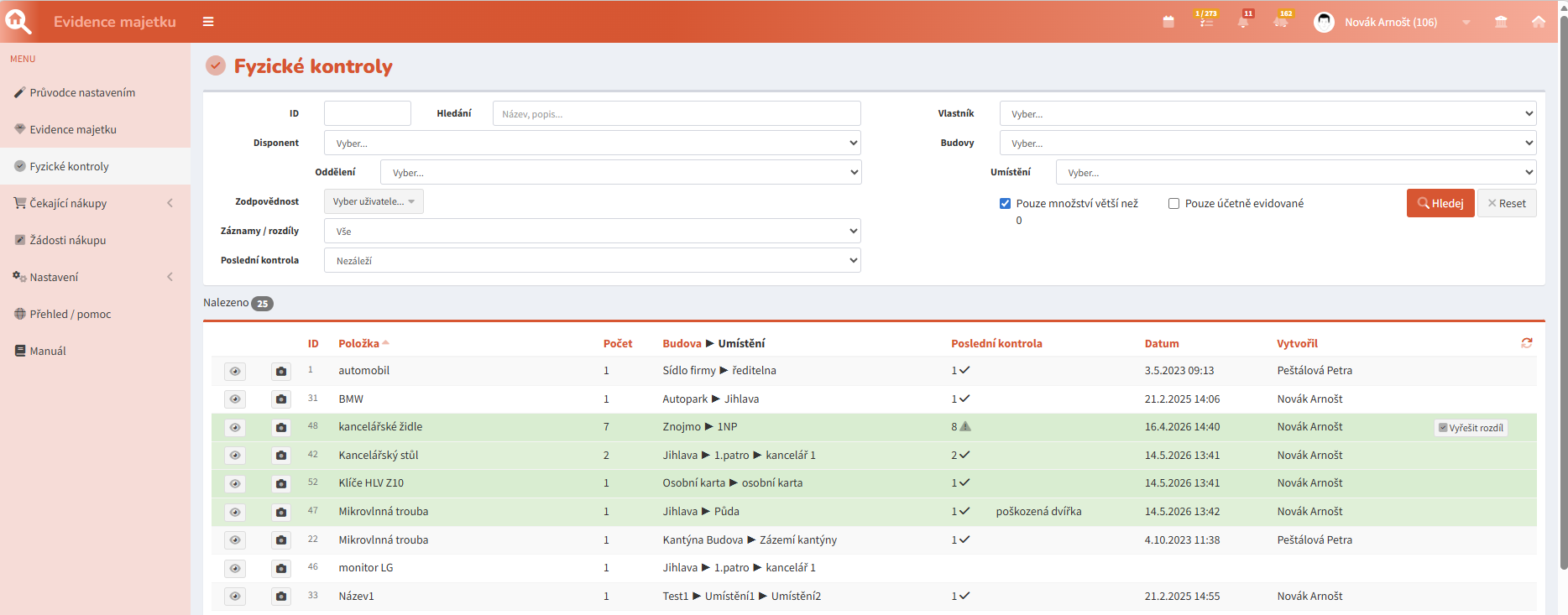
Task: Uncheck Pouze množství větší než checkbox
Action: point(1005,203)
